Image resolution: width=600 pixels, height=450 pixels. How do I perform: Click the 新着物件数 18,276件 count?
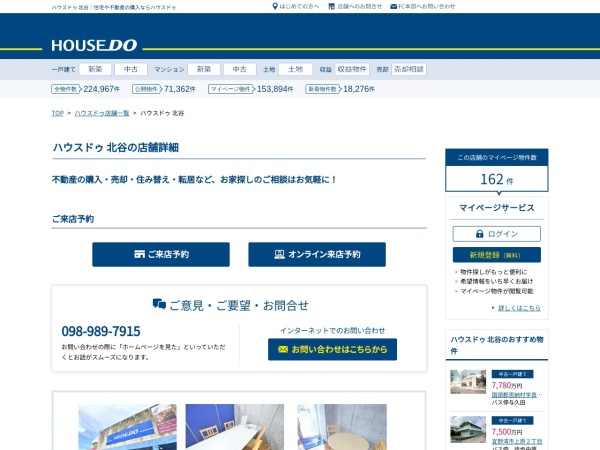click(x=340, y=89)
